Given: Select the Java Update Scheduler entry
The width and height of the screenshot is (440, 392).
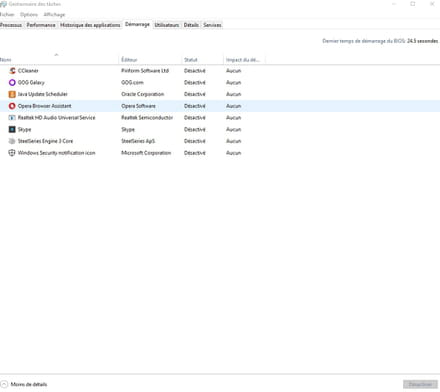Looking at the screenshot, I should (43, 94).
